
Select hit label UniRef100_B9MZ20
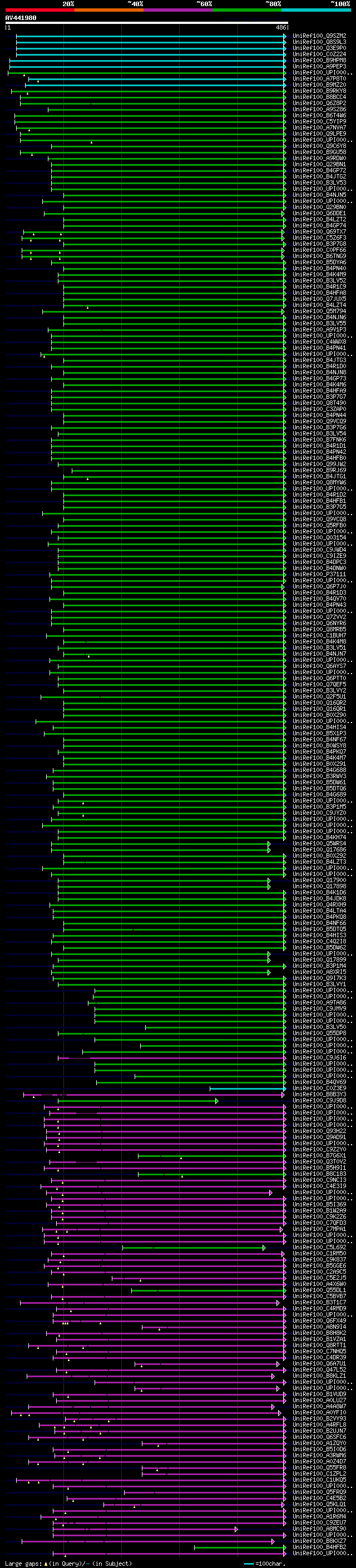pyautogui.click(x=319, y=85)
